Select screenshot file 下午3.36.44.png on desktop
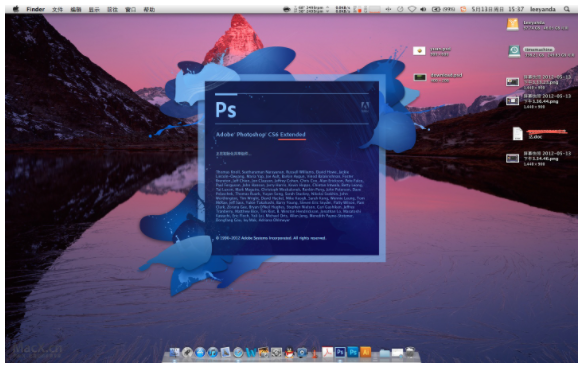 click(512, 101)
